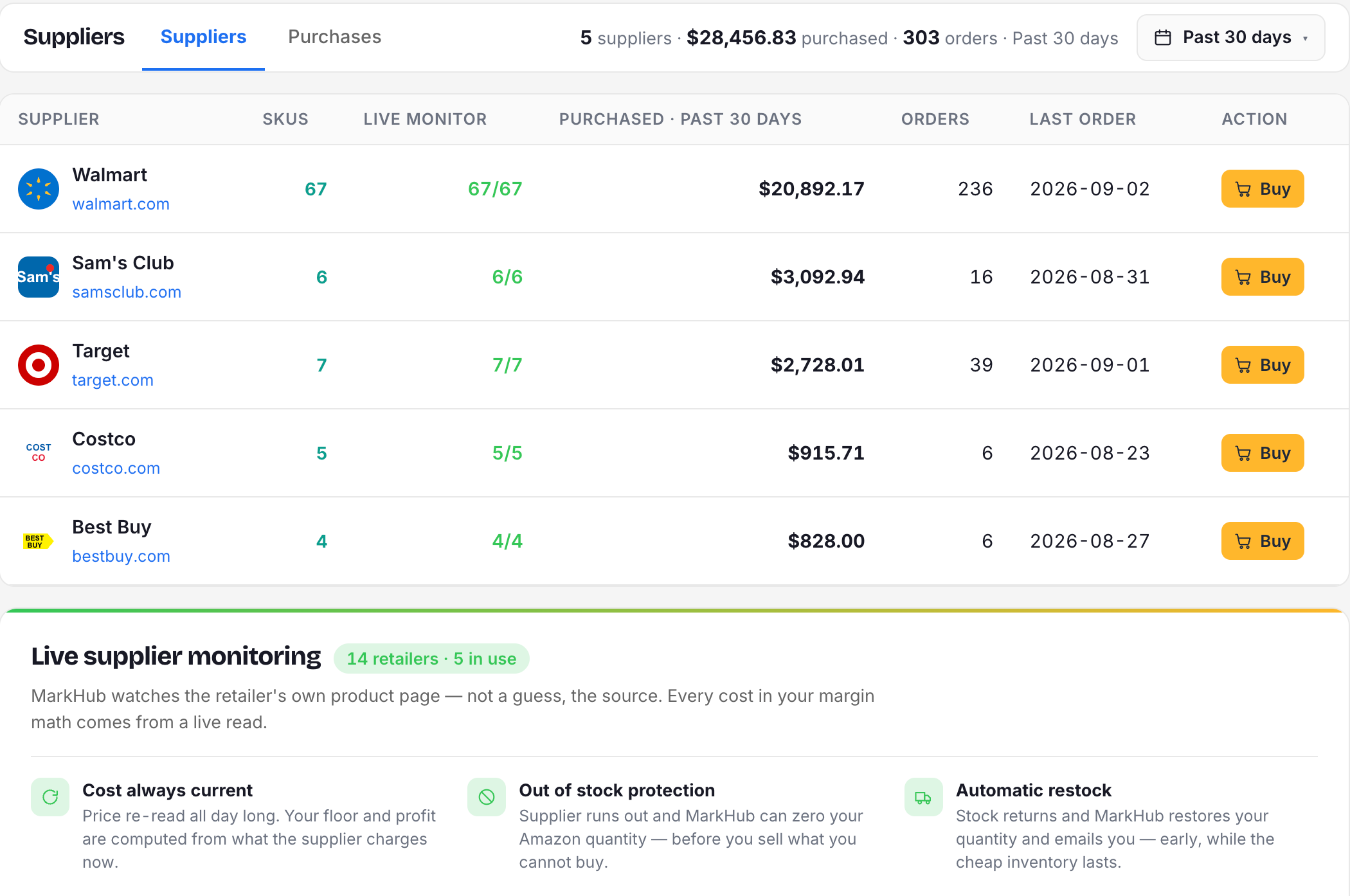This screenshot has height=896, width=1350.
Task: Click the LIVE MONITOR column header
Action: click(425, 119)
